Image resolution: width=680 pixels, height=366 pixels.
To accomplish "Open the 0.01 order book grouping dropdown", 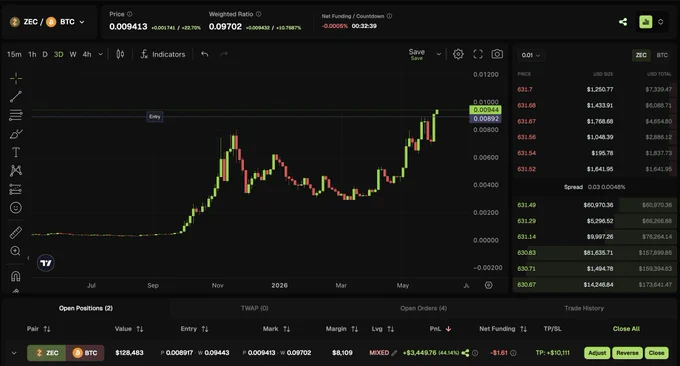I will (531, 55).
